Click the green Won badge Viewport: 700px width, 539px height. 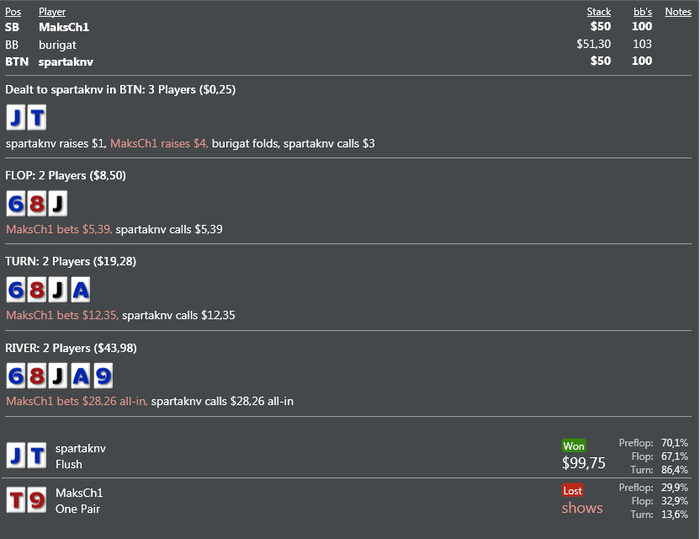coord(574,446)
